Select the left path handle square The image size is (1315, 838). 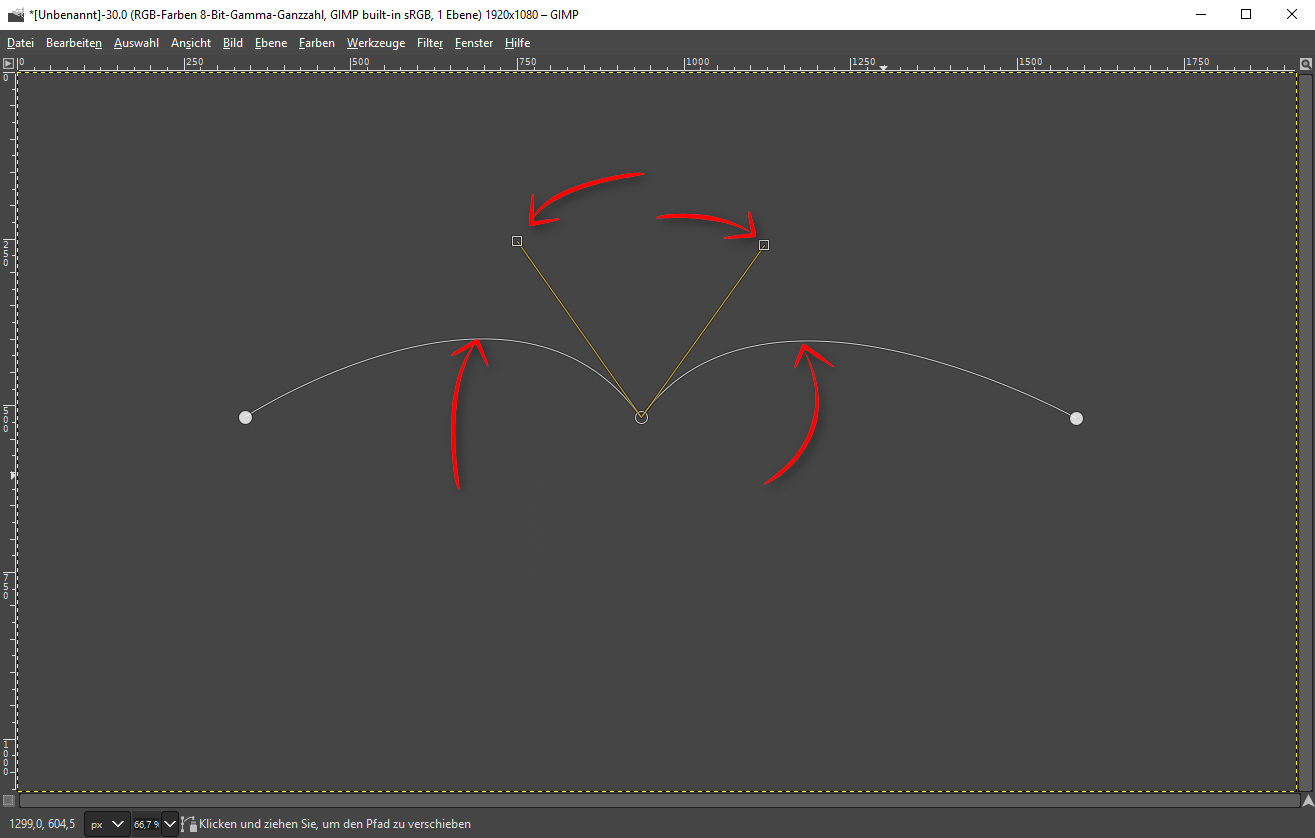[x=517, y=241]
